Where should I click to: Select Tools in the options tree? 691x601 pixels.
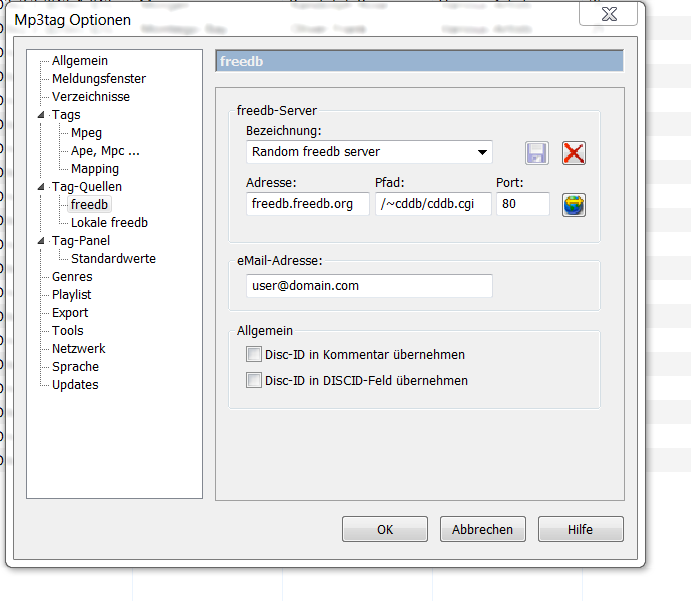point(67,330)
